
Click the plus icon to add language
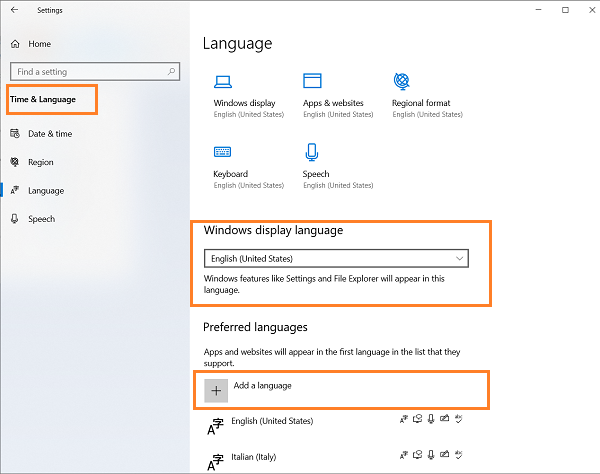click(x=216, y=391)
